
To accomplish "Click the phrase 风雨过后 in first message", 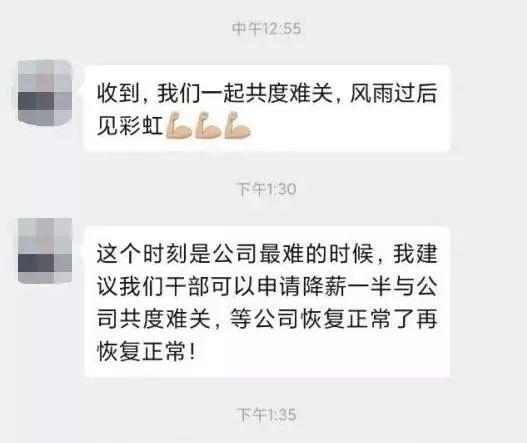I will [x=394, y=93].
